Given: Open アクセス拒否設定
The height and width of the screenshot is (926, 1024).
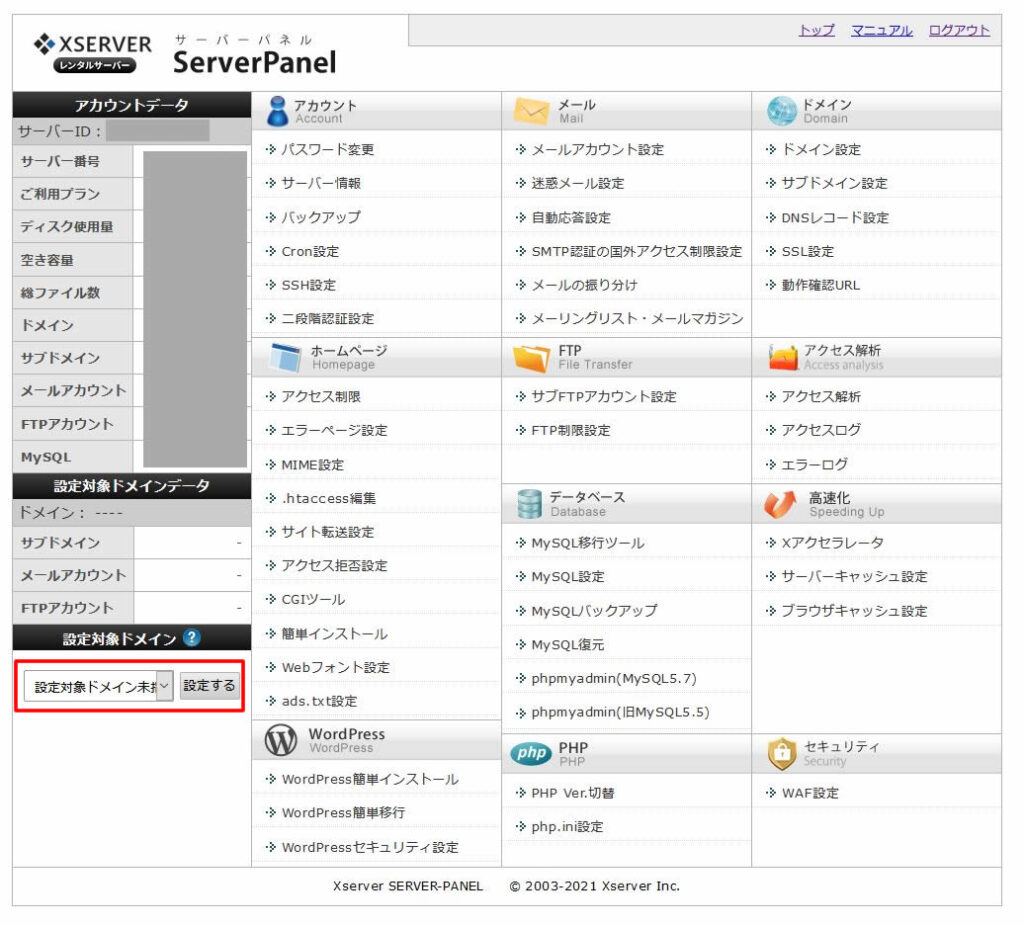Looking at the screenshot, I should click(334, 566).
